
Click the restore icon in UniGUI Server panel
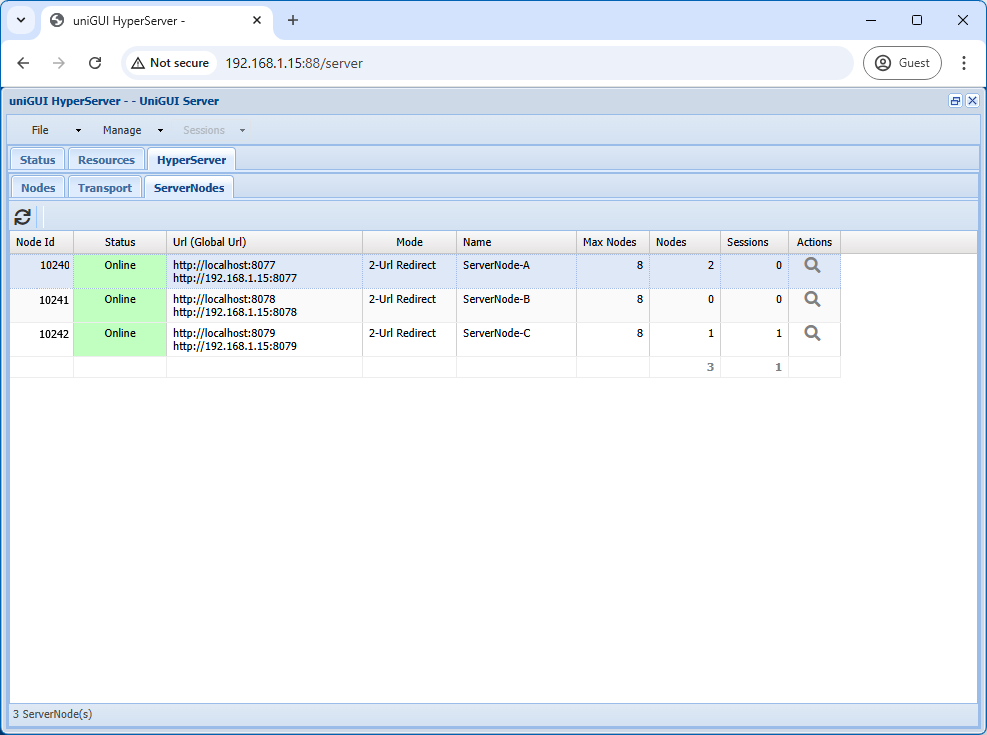coord(955,101)
